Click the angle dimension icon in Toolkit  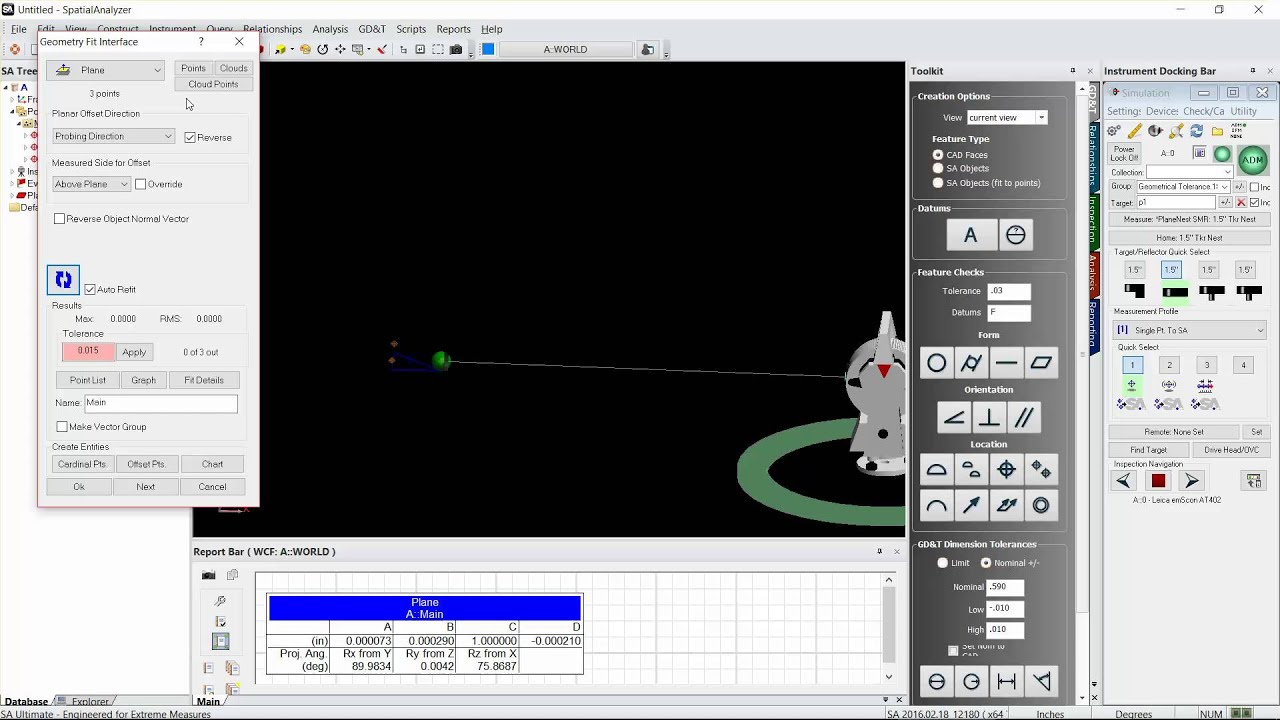(x=1042, y=681)
